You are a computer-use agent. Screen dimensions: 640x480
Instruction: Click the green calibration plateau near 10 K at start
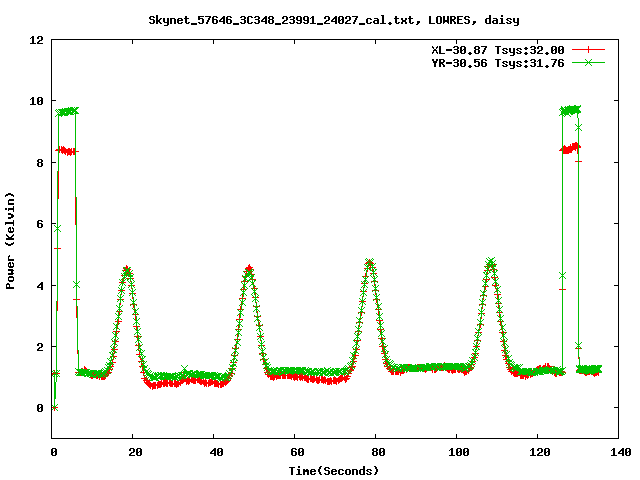pyautogui.click(x=67, y=111)
